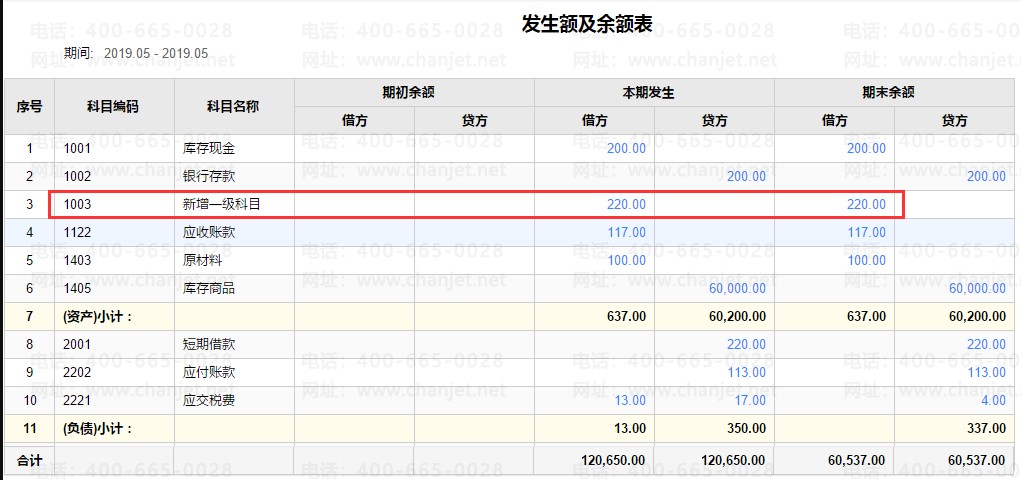Click 库存商品 current-period credit 60,000.00
This screenshot has height=480, width=1021.
[737, 288]
